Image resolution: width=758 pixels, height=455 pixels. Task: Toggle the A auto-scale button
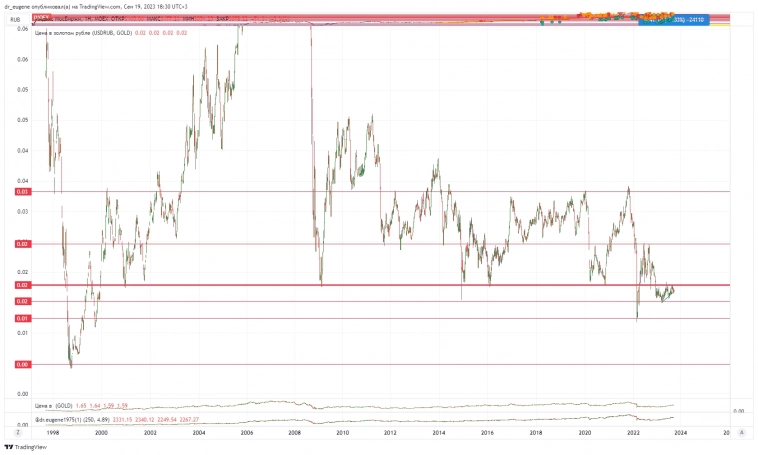(742, 432)
